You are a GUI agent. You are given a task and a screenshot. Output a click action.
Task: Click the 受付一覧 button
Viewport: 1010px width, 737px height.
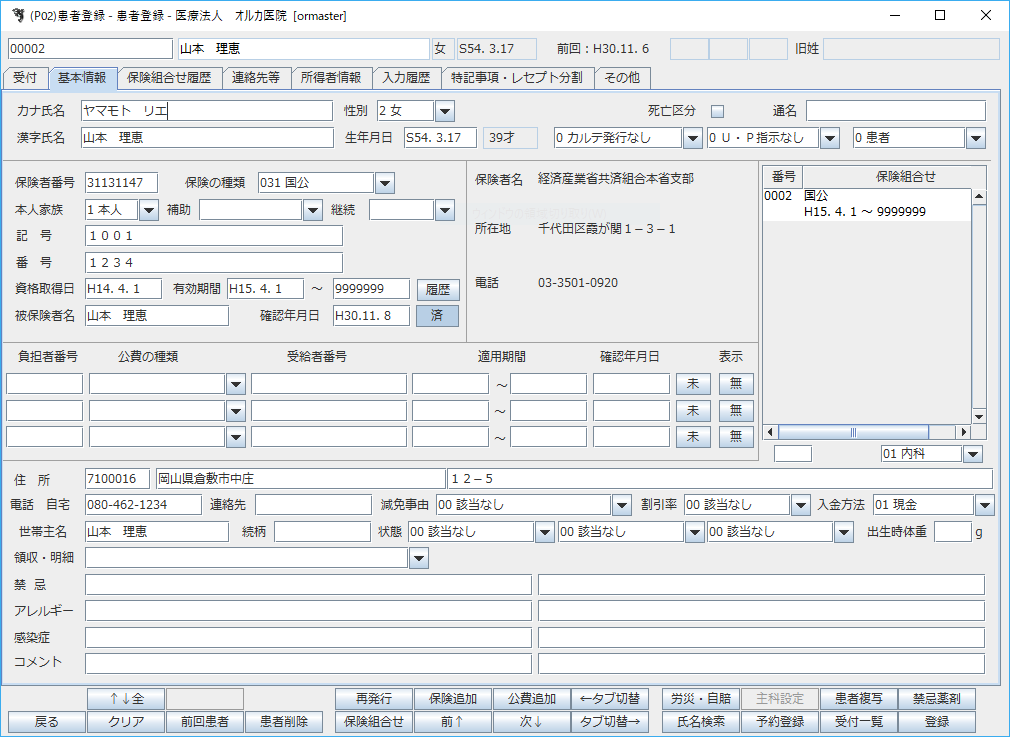pos(858,722)
